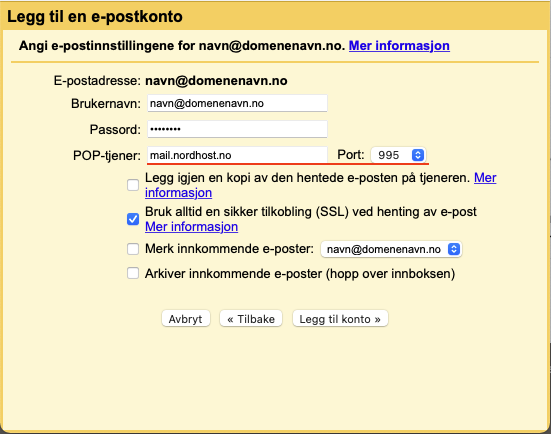This screenshot has height=434, width=551.
Task: Click the Brukernavn: field label
Action: pos(106,104)
